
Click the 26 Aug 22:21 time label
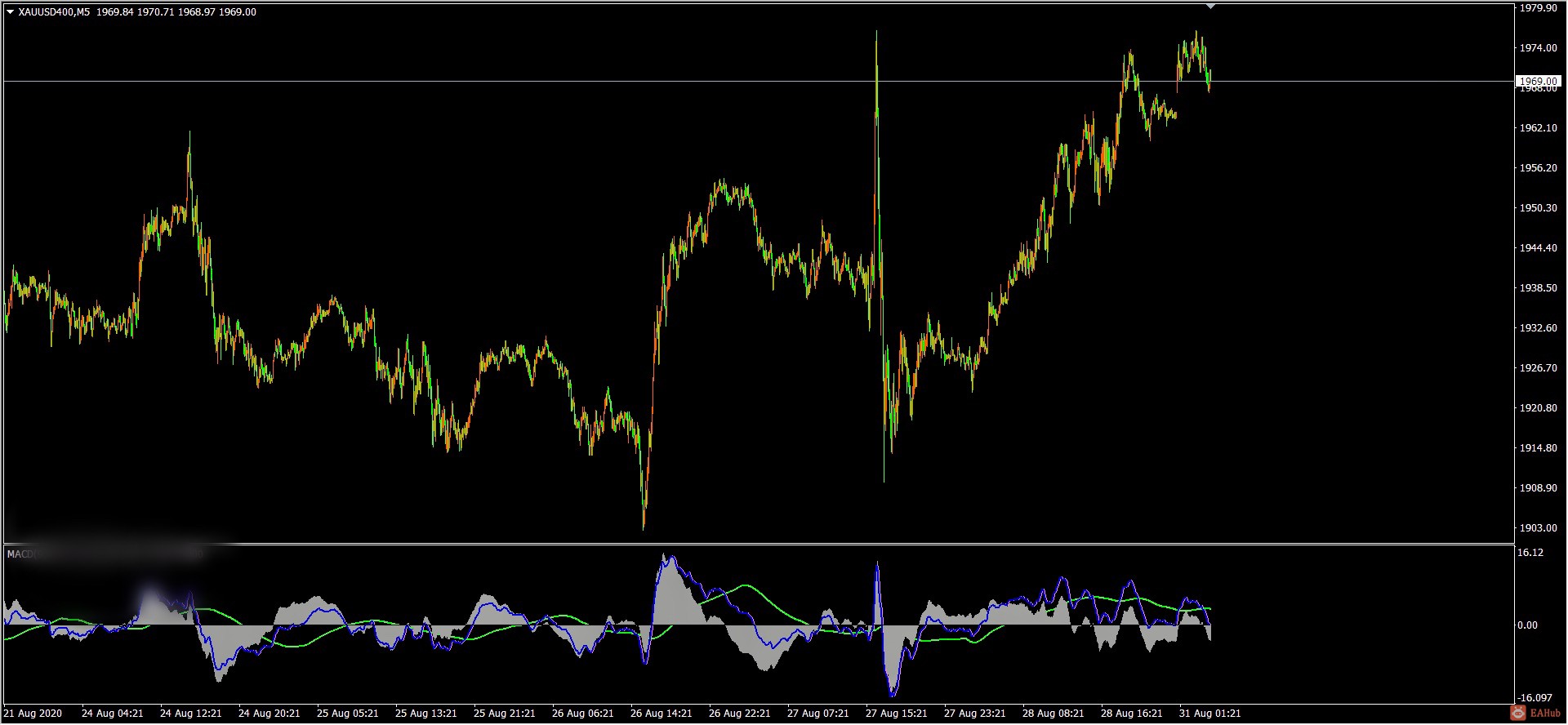pyautogui.click(x=740, y=714)
